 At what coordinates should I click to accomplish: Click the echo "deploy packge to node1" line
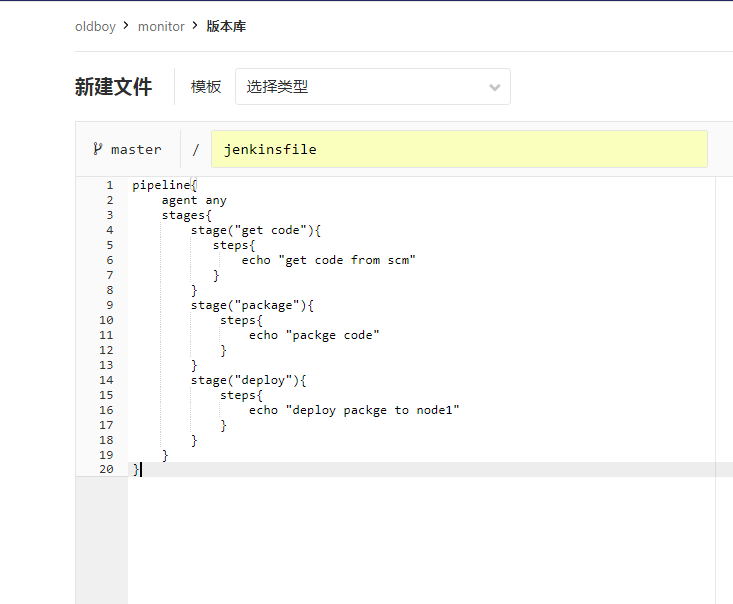(x=354, y=410)
